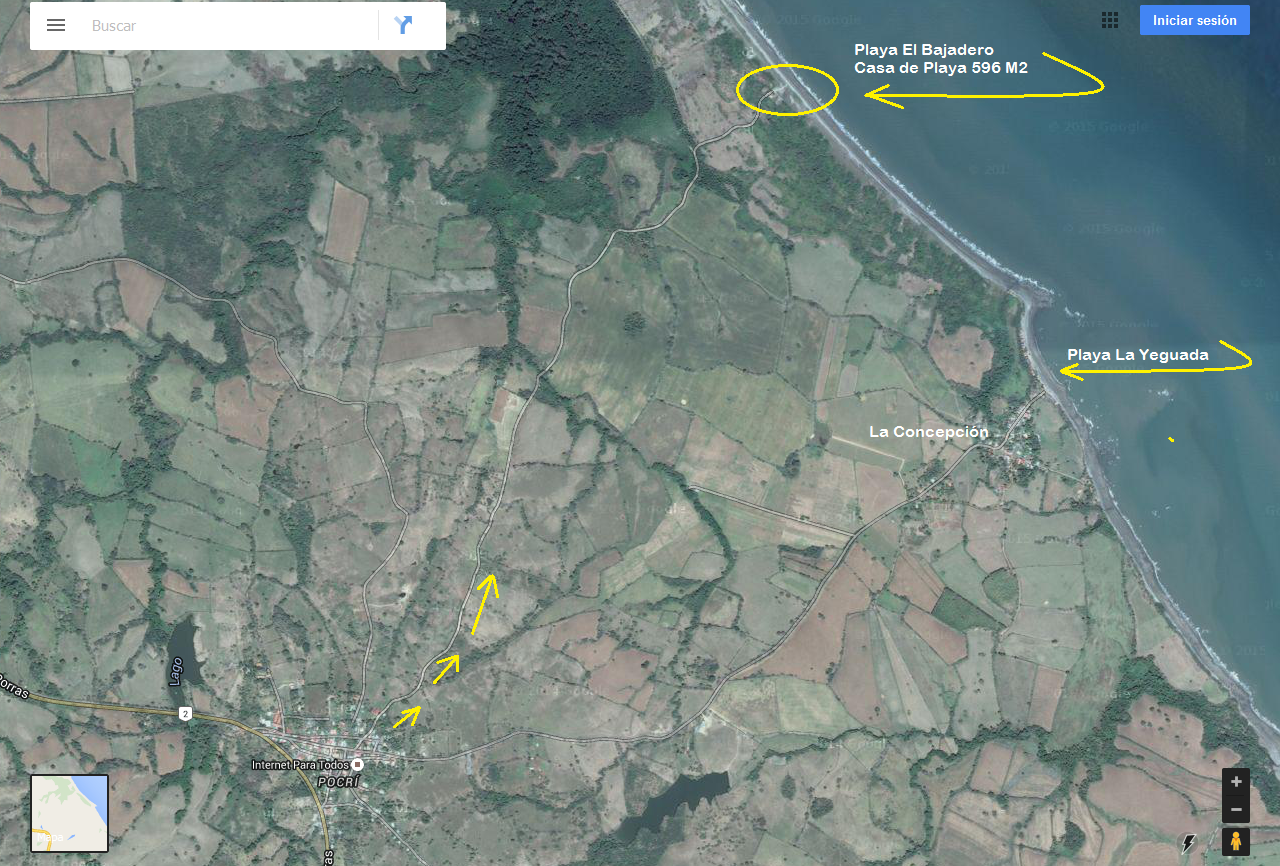
Task: Click the Lago label beside the lake
Action: pos(176,671)
